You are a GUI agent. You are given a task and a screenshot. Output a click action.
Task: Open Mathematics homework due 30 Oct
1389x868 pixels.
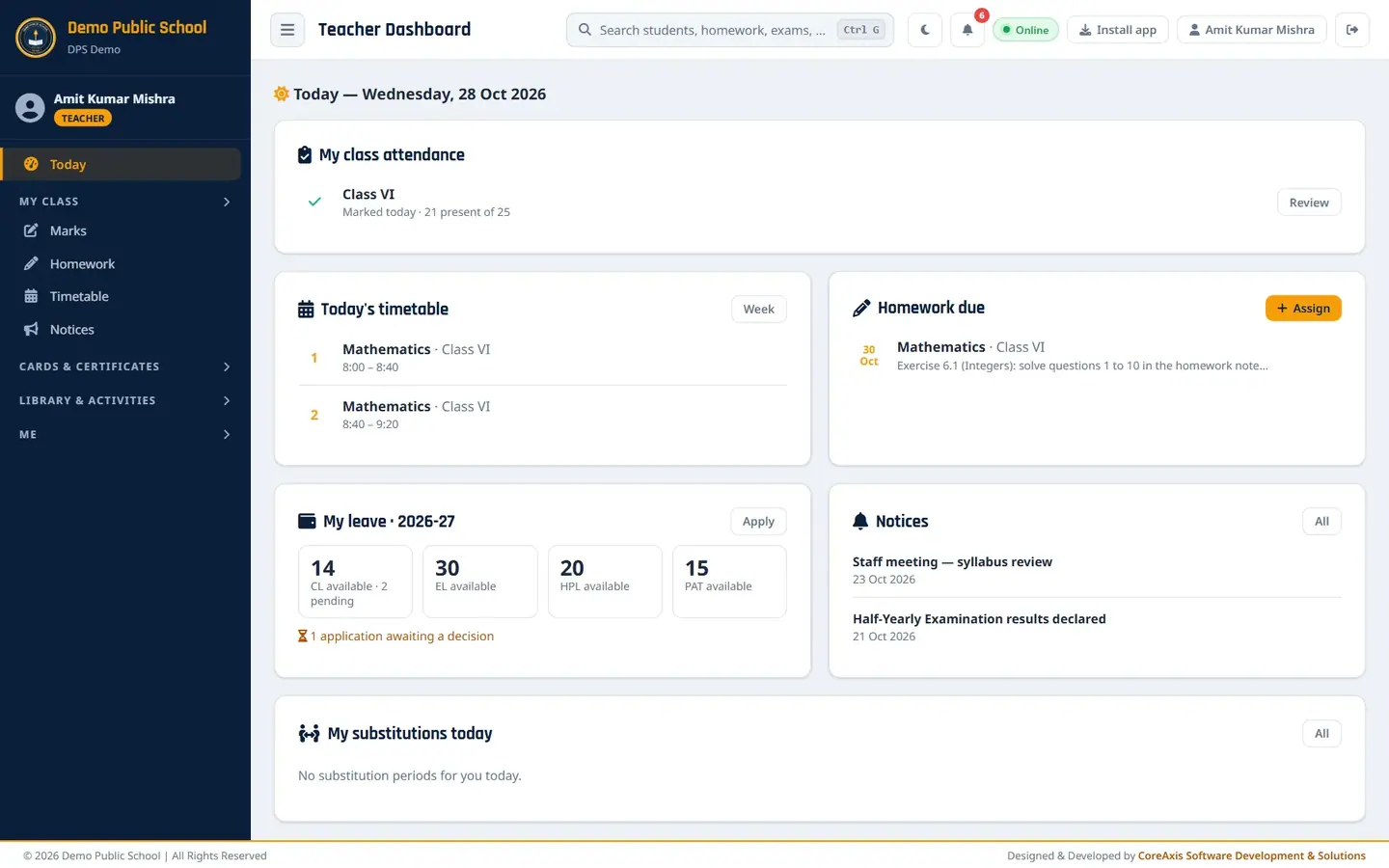1097,356
